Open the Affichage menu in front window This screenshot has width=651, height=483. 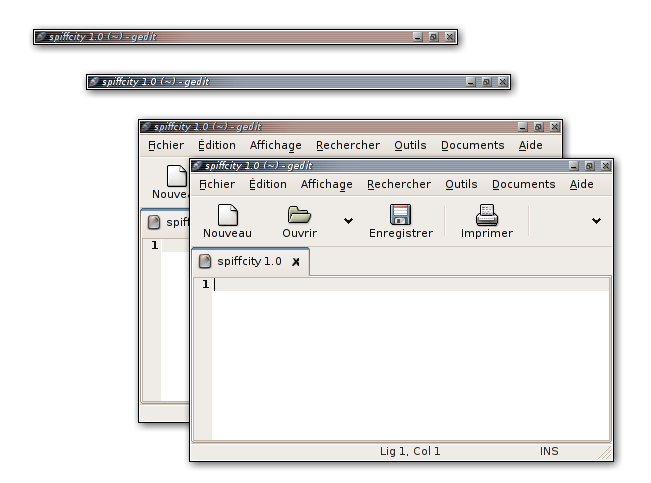point(326,184)
